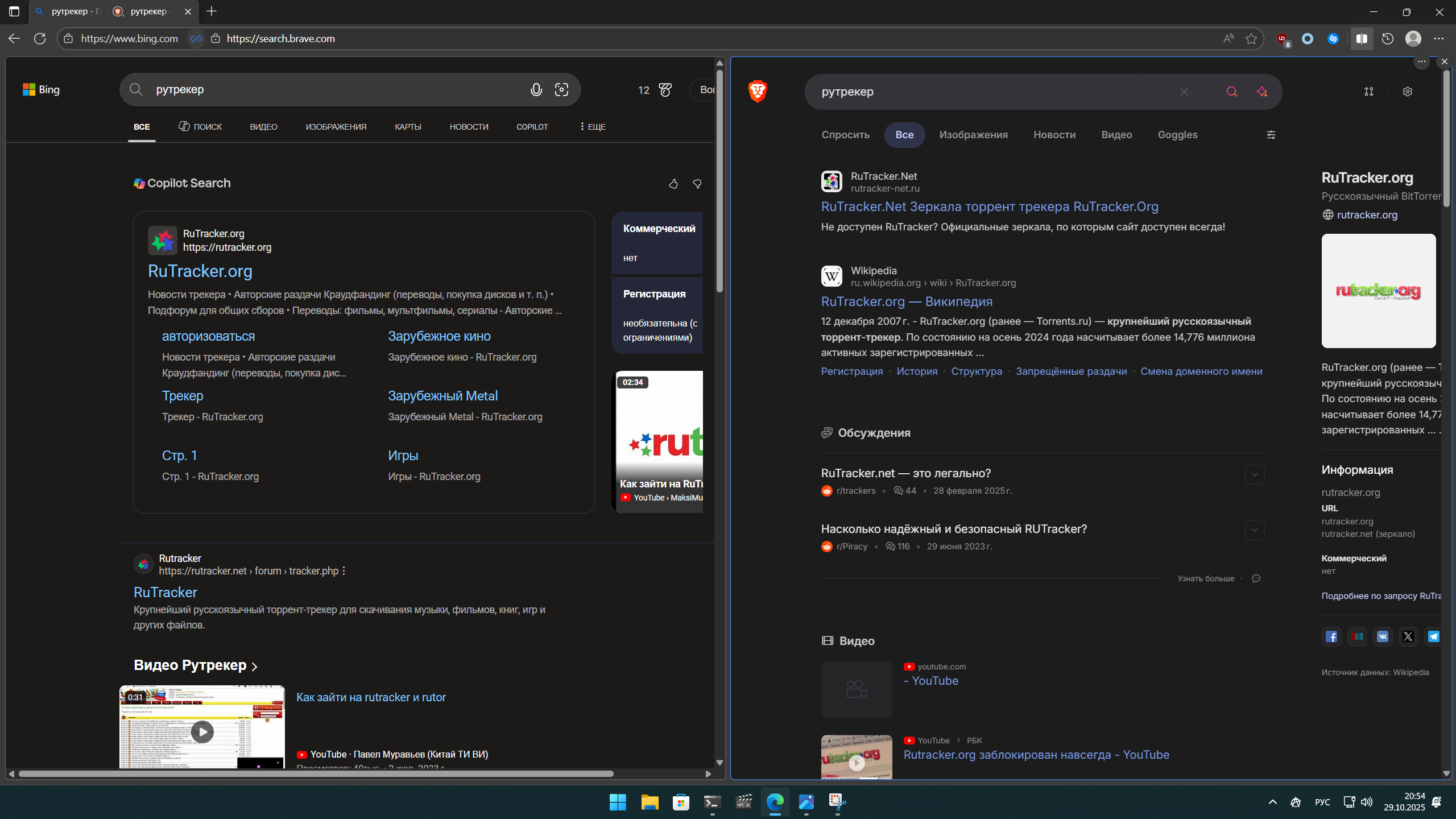
Task: Click the Bing pane horizontal scrollbar
Action: [x=316, y=773]
